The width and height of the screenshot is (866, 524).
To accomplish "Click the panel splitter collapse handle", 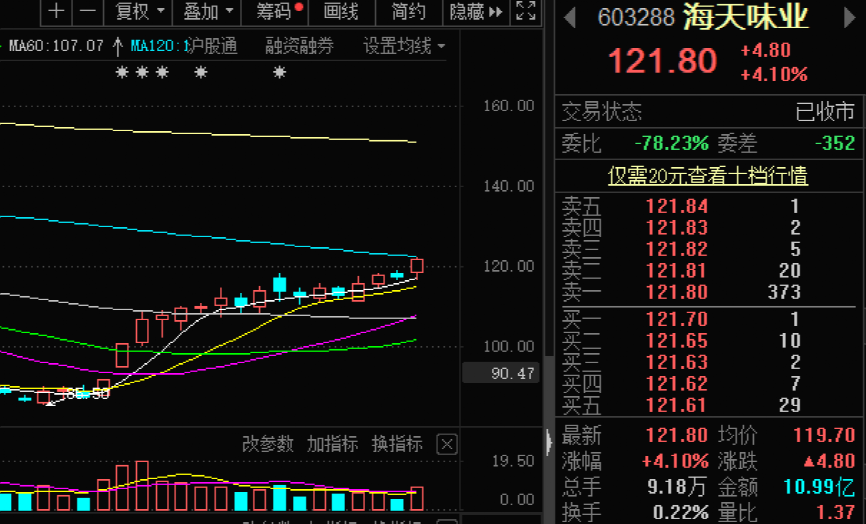I will [548, 441].
